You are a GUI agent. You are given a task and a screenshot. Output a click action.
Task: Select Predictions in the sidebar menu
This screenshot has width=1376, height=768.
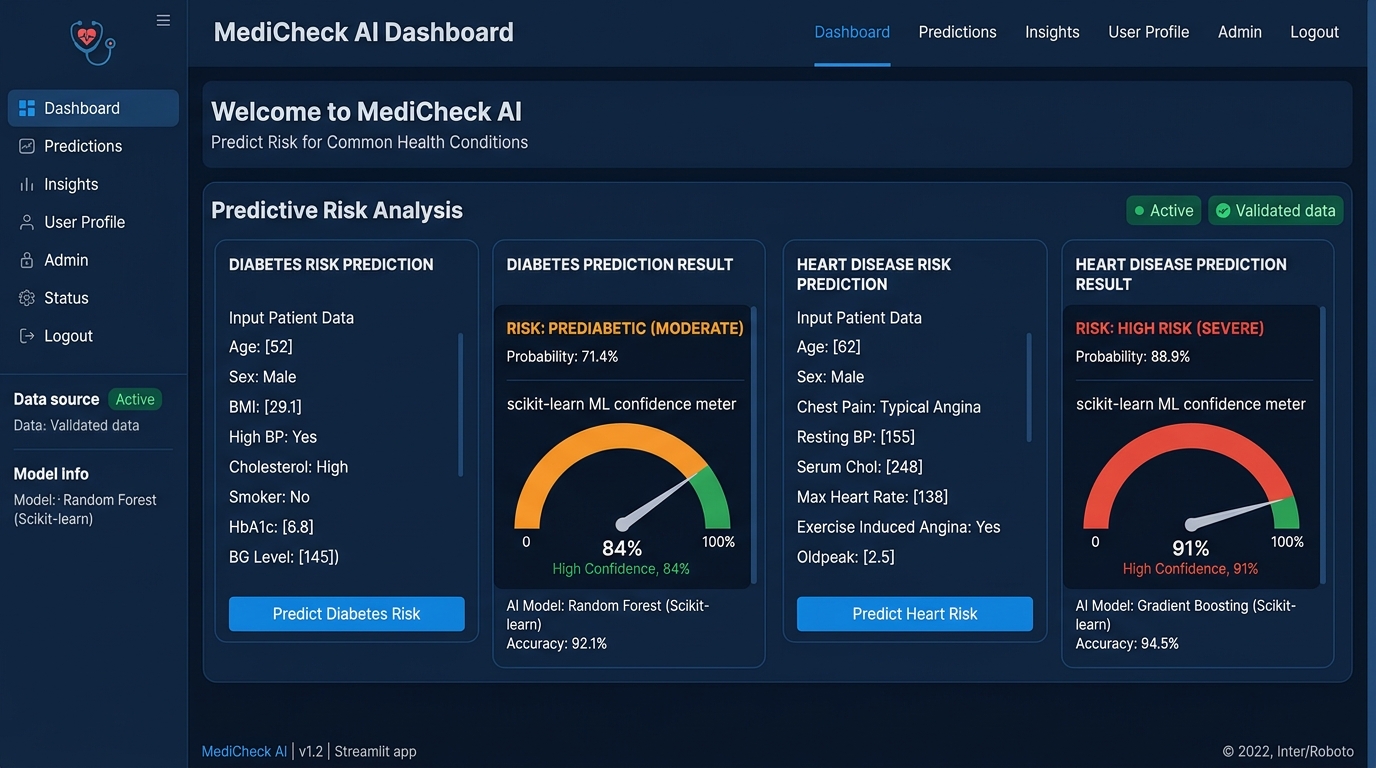tap(93, 146)
